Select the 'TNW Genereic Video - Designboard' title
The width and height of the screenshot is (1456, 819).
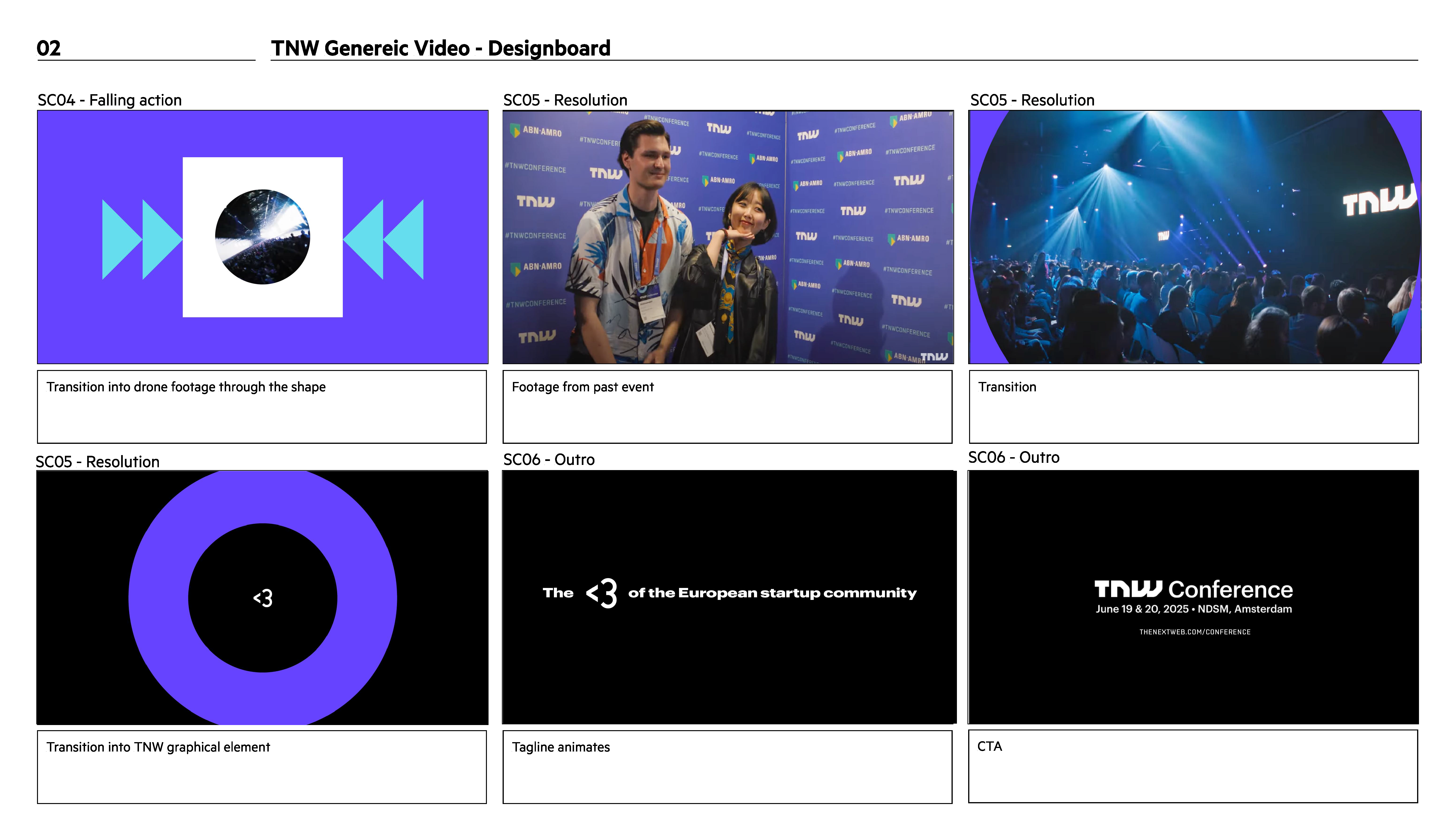441,48
